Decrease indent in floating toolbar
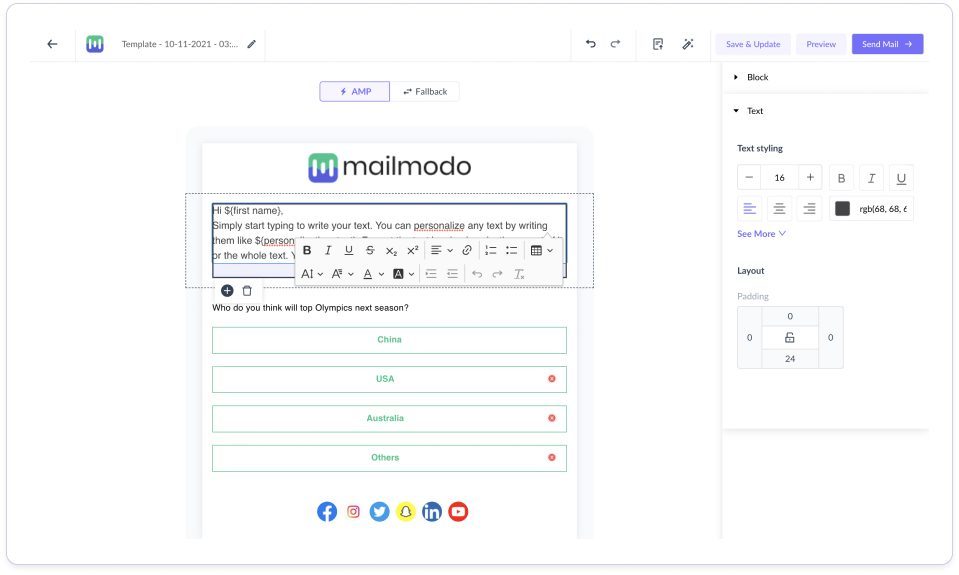The height and width of the screenshot is (575, 959). click(x=453, y=274)
